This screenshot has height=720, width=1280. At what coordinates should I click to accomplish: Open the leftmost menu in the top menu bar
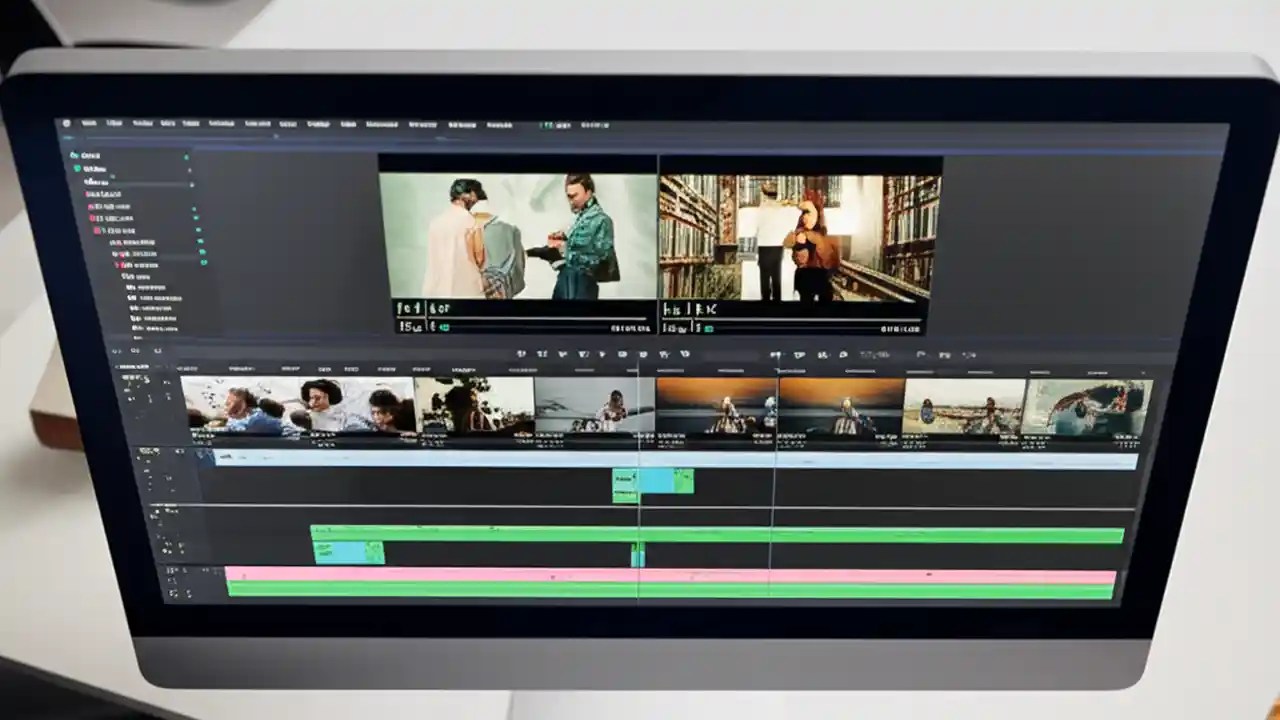pyautogui.click(x=91, y=124)
